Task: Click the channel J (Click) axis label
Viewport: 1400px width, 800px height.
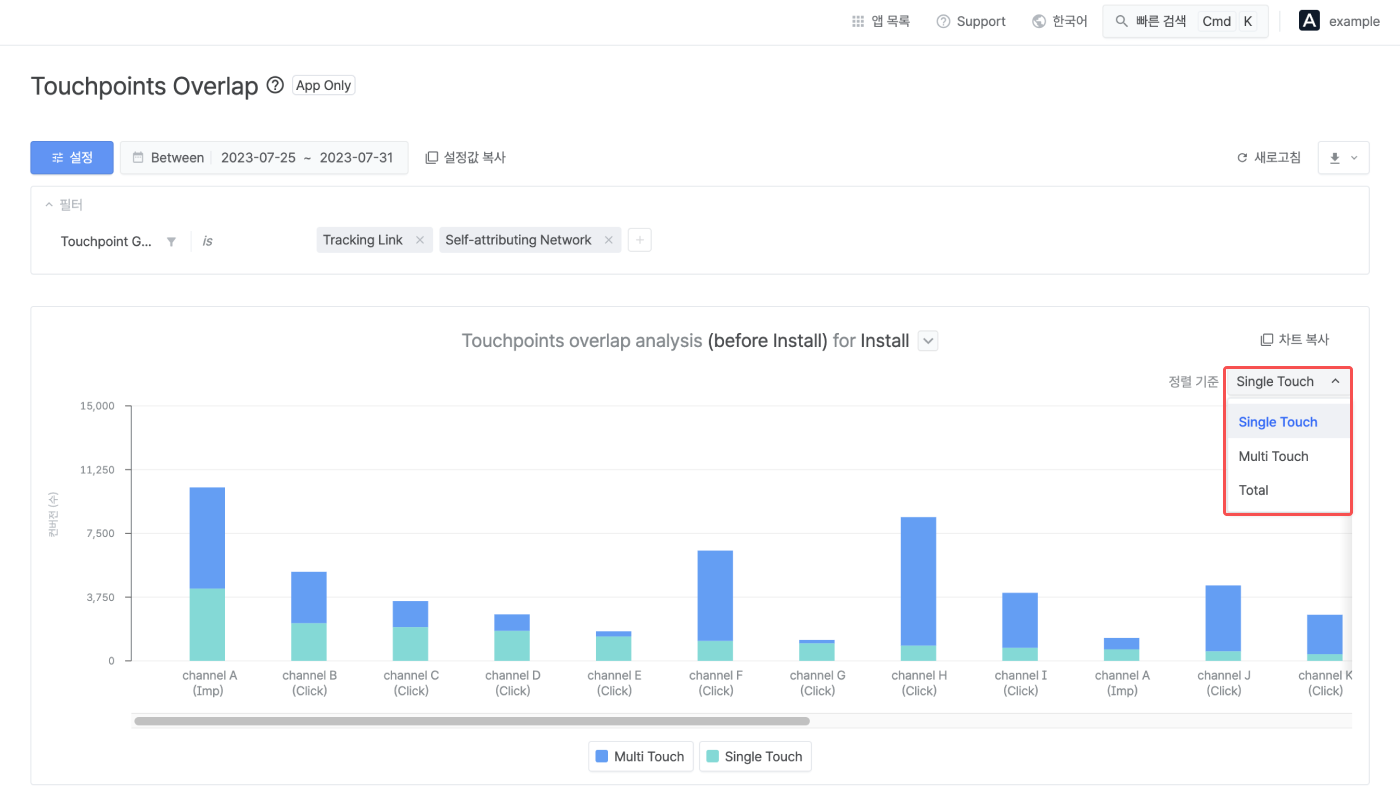Action: point(1224,683)
